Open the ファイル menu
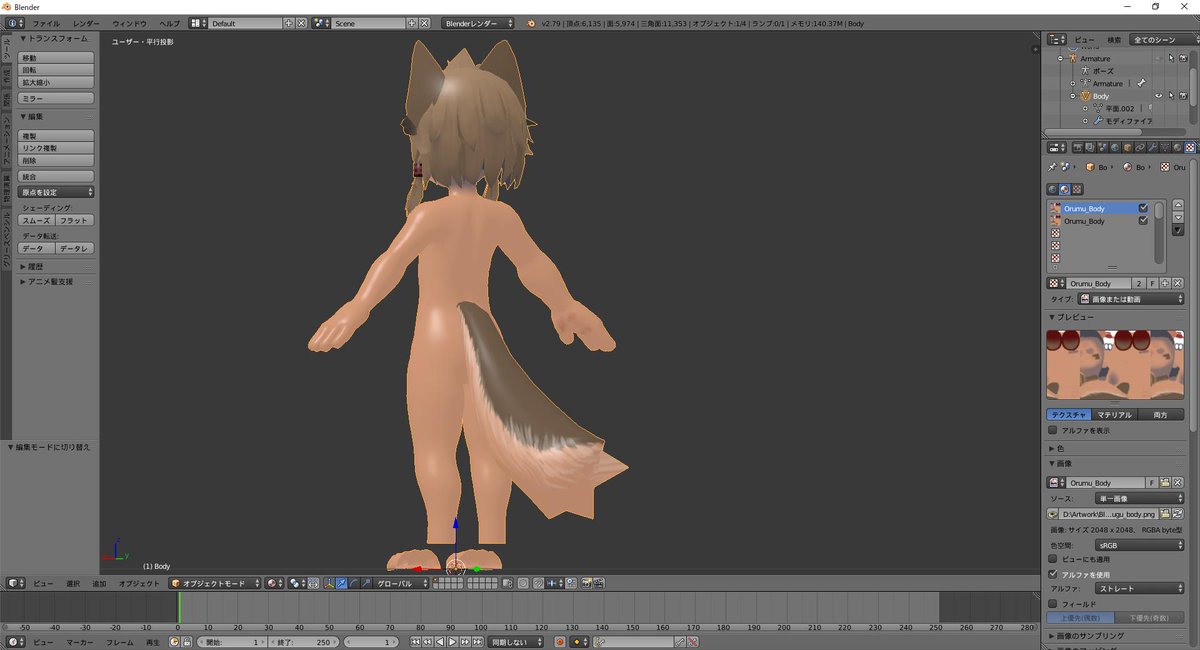1200x650 pixels. click(x=46, y=22)
